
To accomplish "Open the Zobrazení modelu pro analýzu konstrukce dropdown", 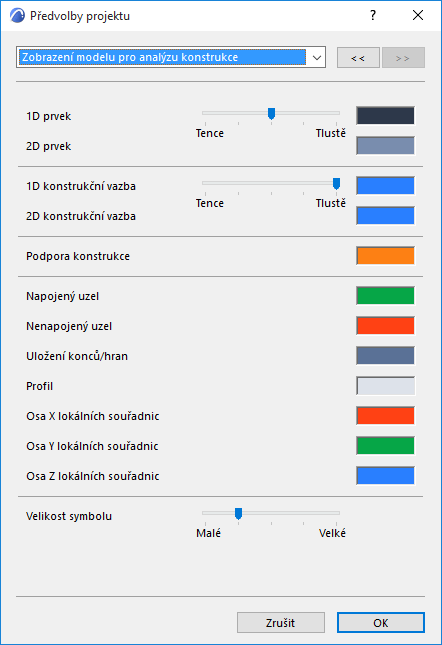I will click(171, 57).
